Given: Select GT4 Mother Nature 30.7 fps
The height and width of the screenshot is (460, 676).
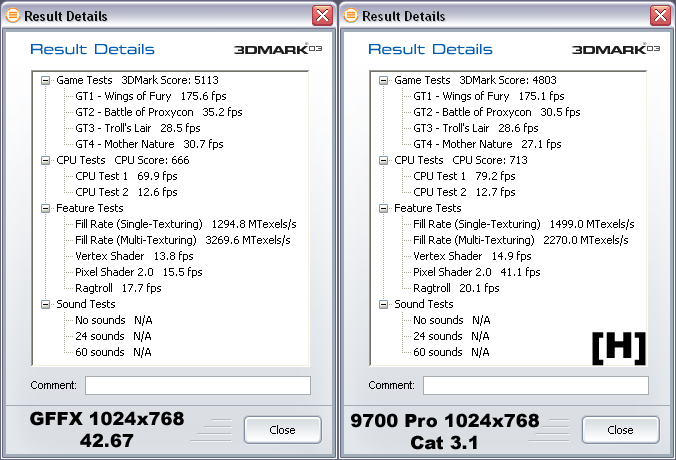Looking at the screenshot, I should pos(149,144).
